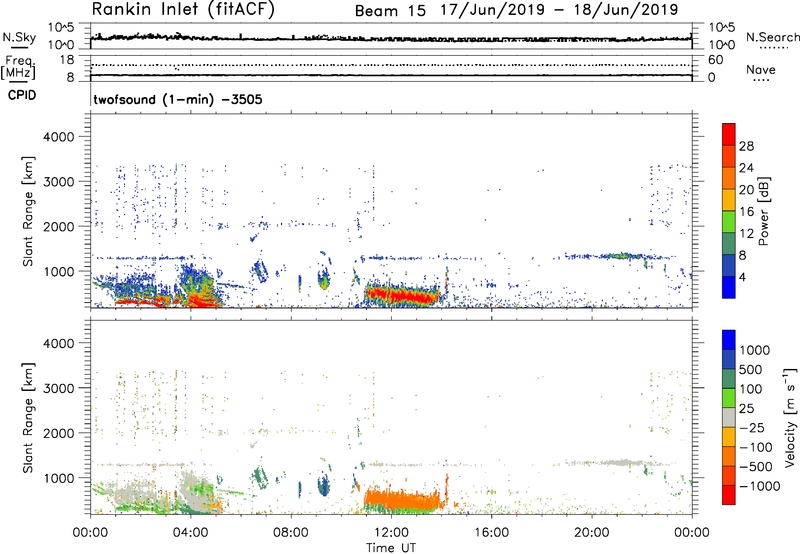This screenshot has height=554, width=800.
Task: Click the velocity panel 'Slant Range [km]' label
Action: (28, 417)
